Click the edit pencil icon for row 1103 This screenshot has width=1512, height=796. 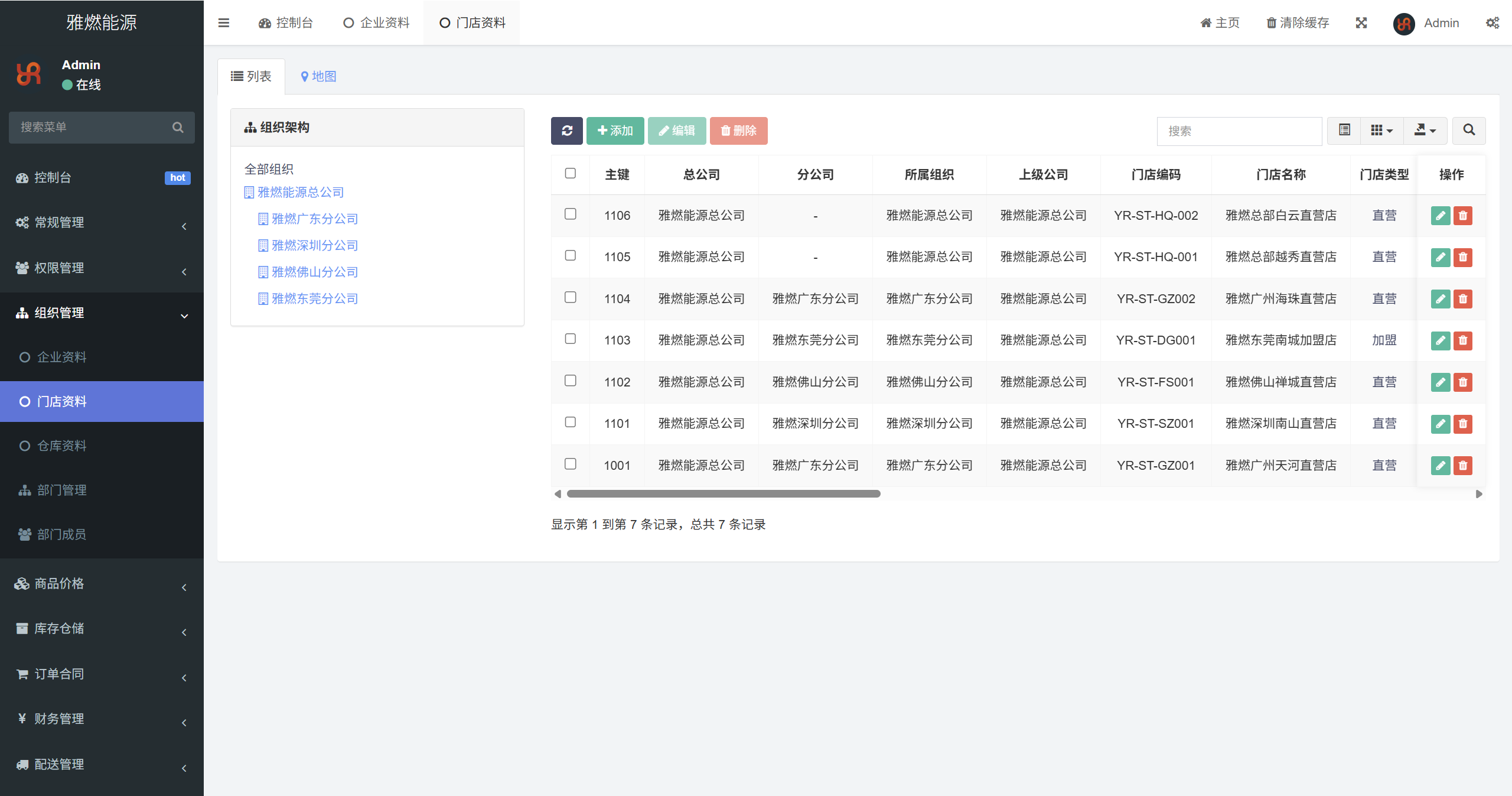[1441, 340]
